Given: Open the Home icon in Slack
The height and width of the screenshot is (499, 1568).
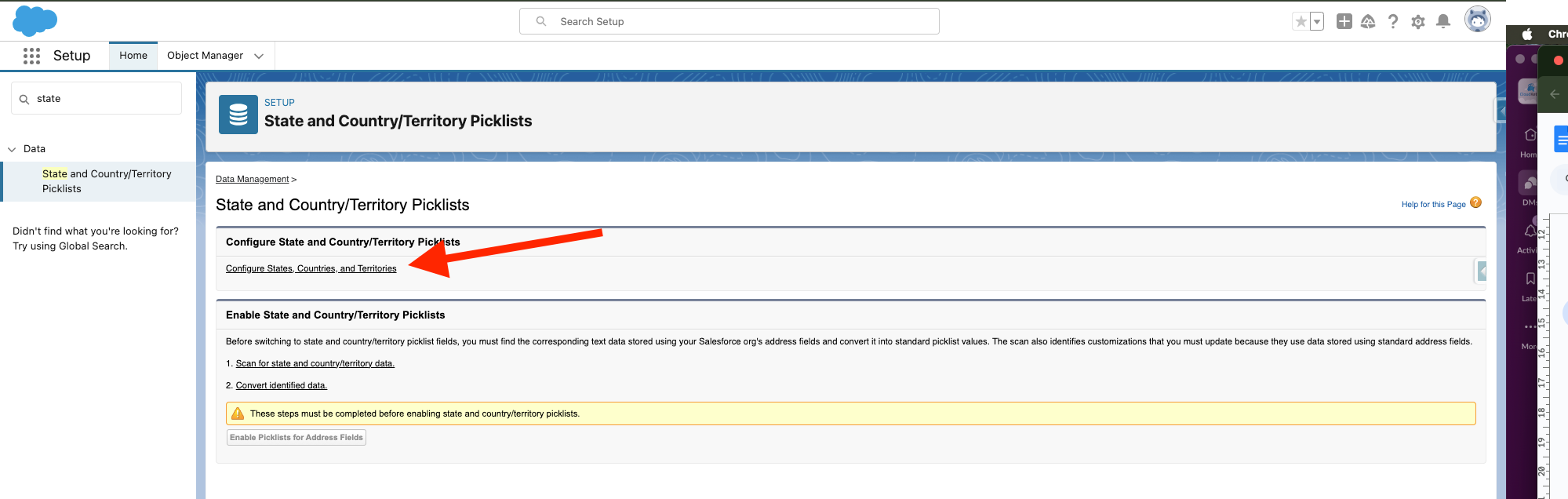Looking at the screenshot, I should (1530, 136).
